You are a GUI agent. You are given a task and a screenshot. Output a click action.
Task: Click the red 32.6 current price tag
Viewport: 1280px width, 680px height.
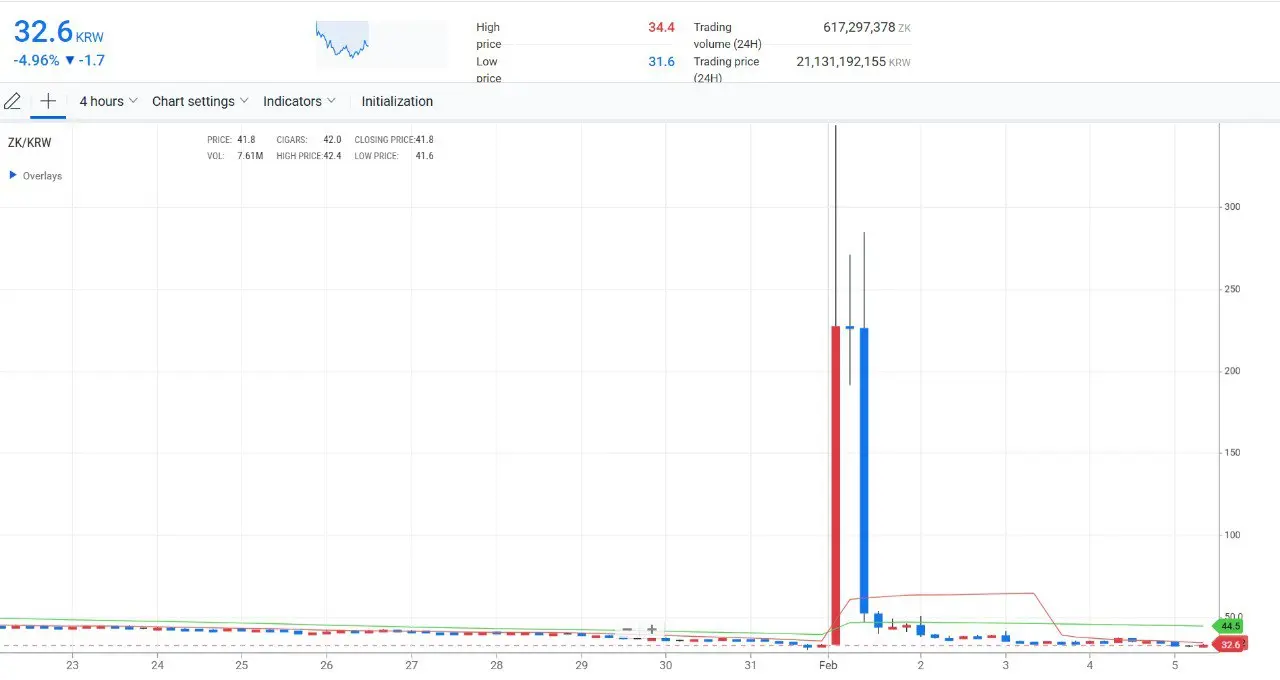coord(1229,645)
